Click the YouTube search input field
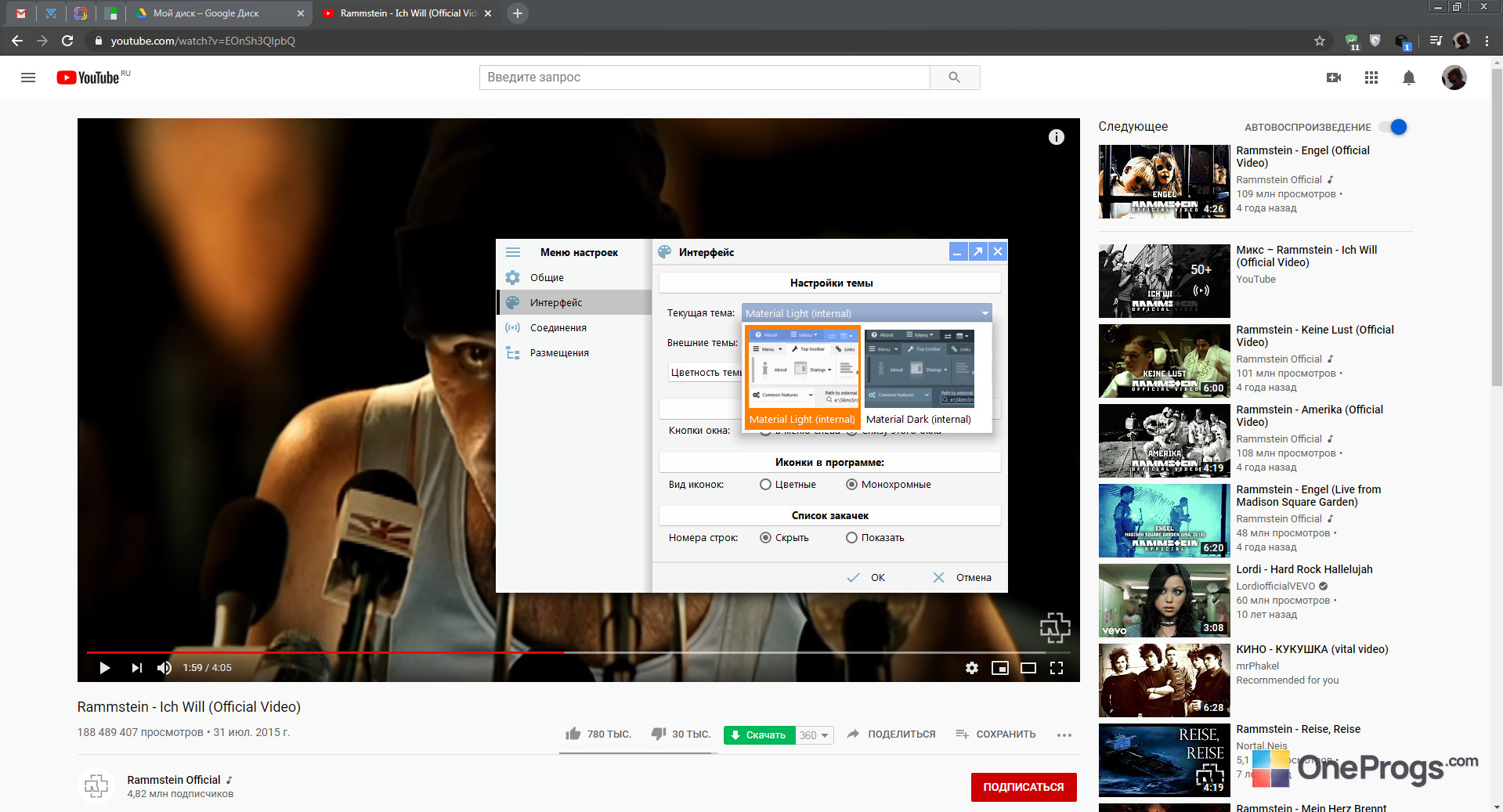This screenshot has height=812, width=1503. tap(704, 78)
